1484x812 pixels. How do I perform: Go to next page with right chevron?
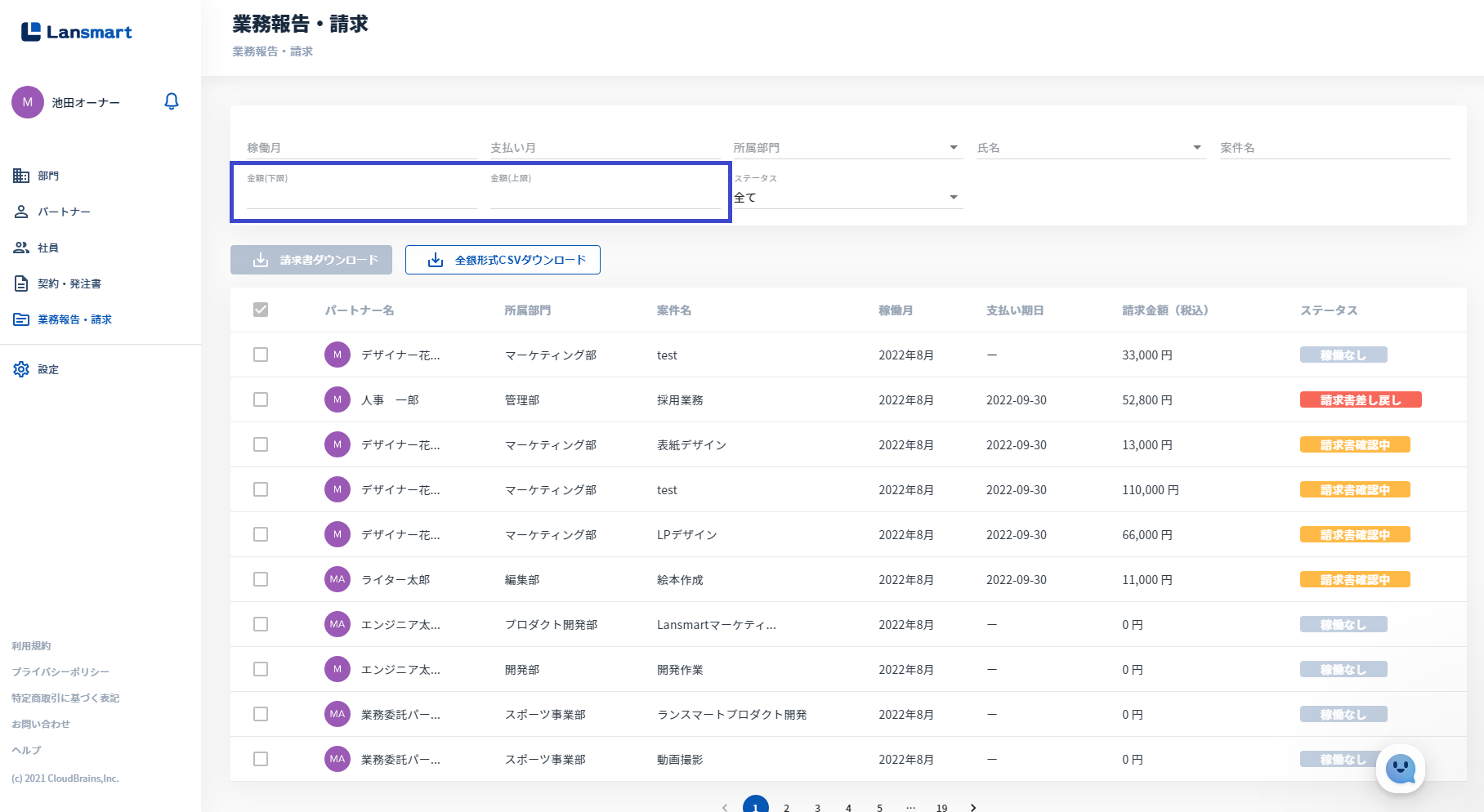coord(972,807)
